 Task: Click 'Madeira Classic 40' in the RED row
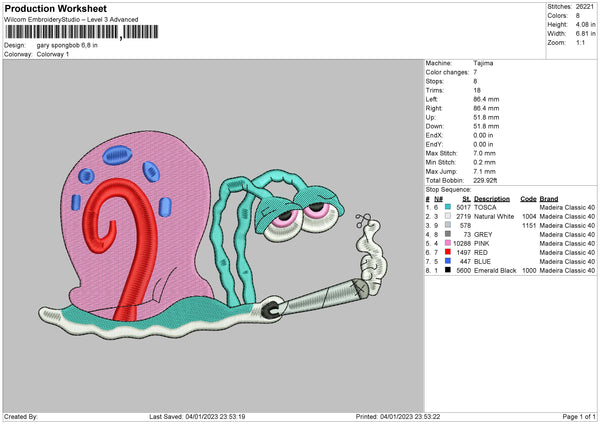(x=567, y=253)
